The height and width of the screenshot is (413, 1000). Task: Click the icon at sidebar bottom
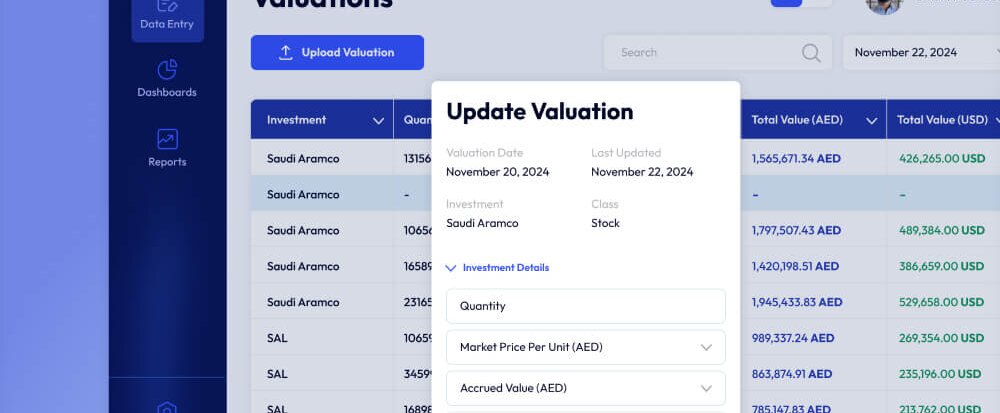coord(167,406)
